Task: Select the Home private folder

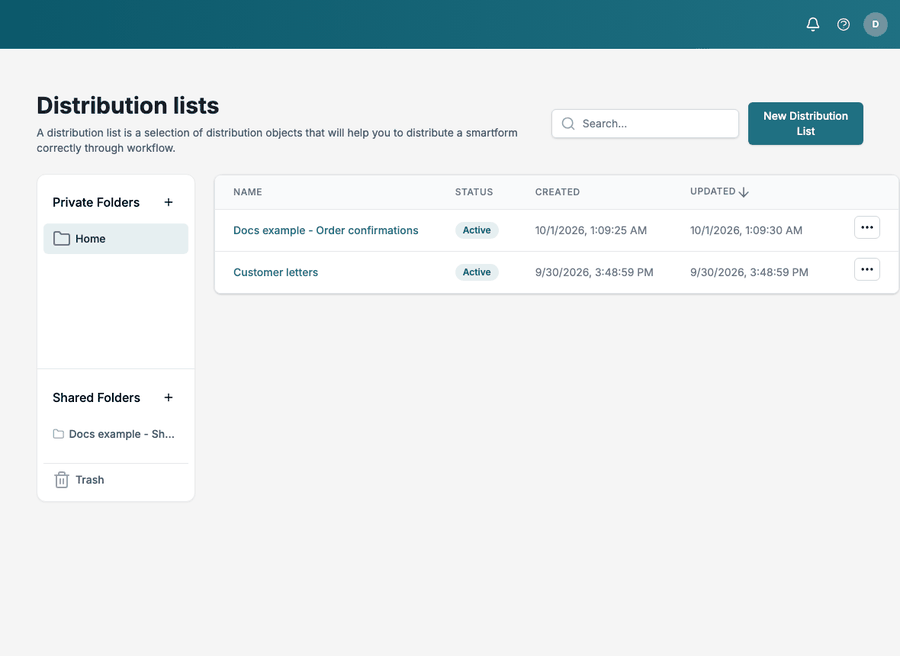Action: (x=116, y=238)
